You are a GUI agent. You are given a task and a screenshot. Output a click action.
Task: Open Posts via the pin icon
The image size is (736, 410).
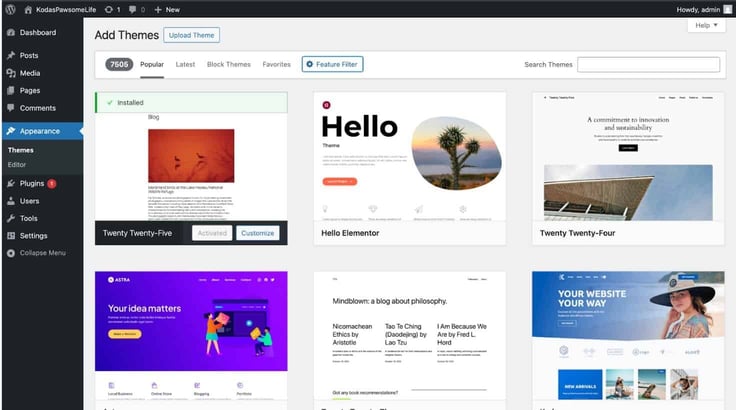pyautogui.click(x=11, y=55)
